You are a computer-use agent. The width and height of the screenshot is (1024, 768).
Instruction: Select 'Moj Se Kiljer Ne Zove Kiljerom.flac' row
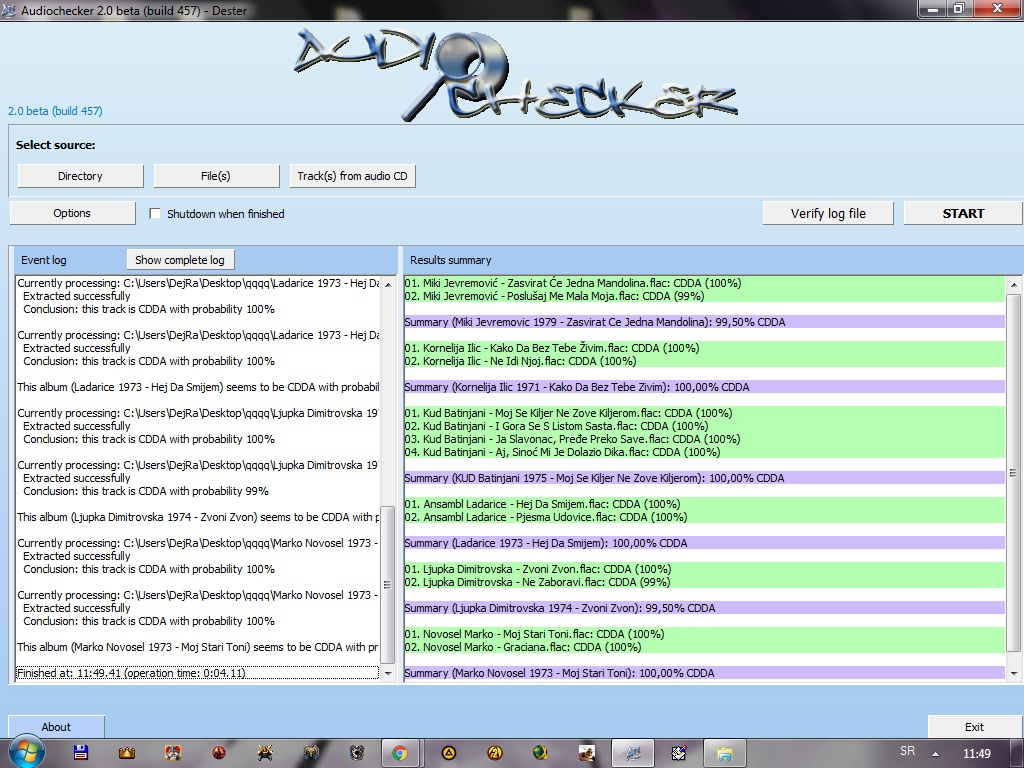[x=704, y=413]
